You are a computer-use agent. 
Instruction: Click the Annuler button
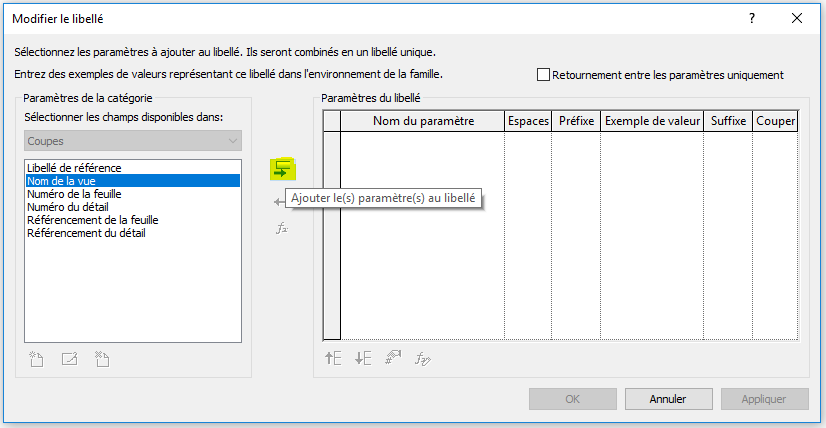click(668, 399)
